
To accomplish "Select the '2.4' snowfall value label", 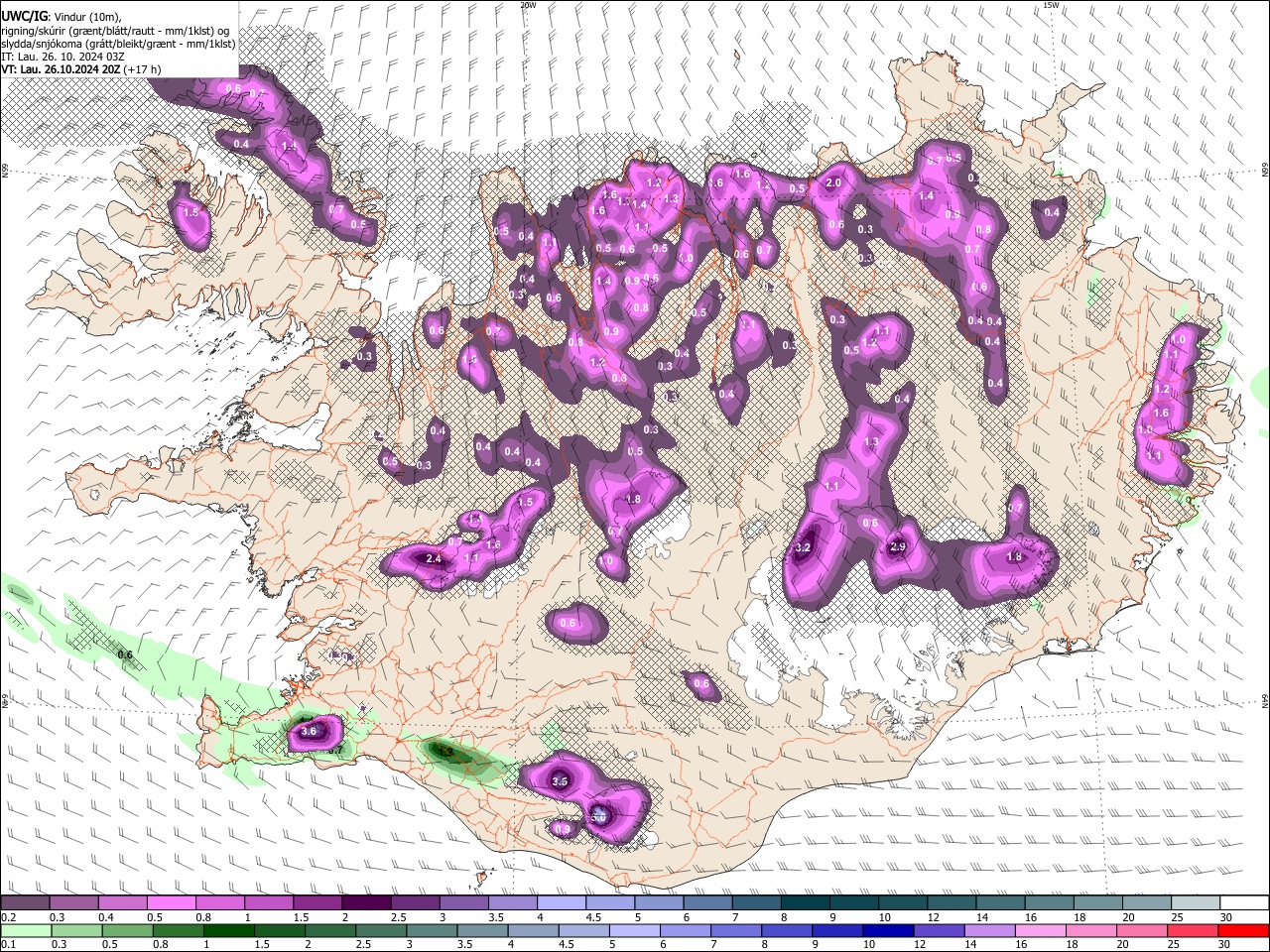I will coord(433,559).
